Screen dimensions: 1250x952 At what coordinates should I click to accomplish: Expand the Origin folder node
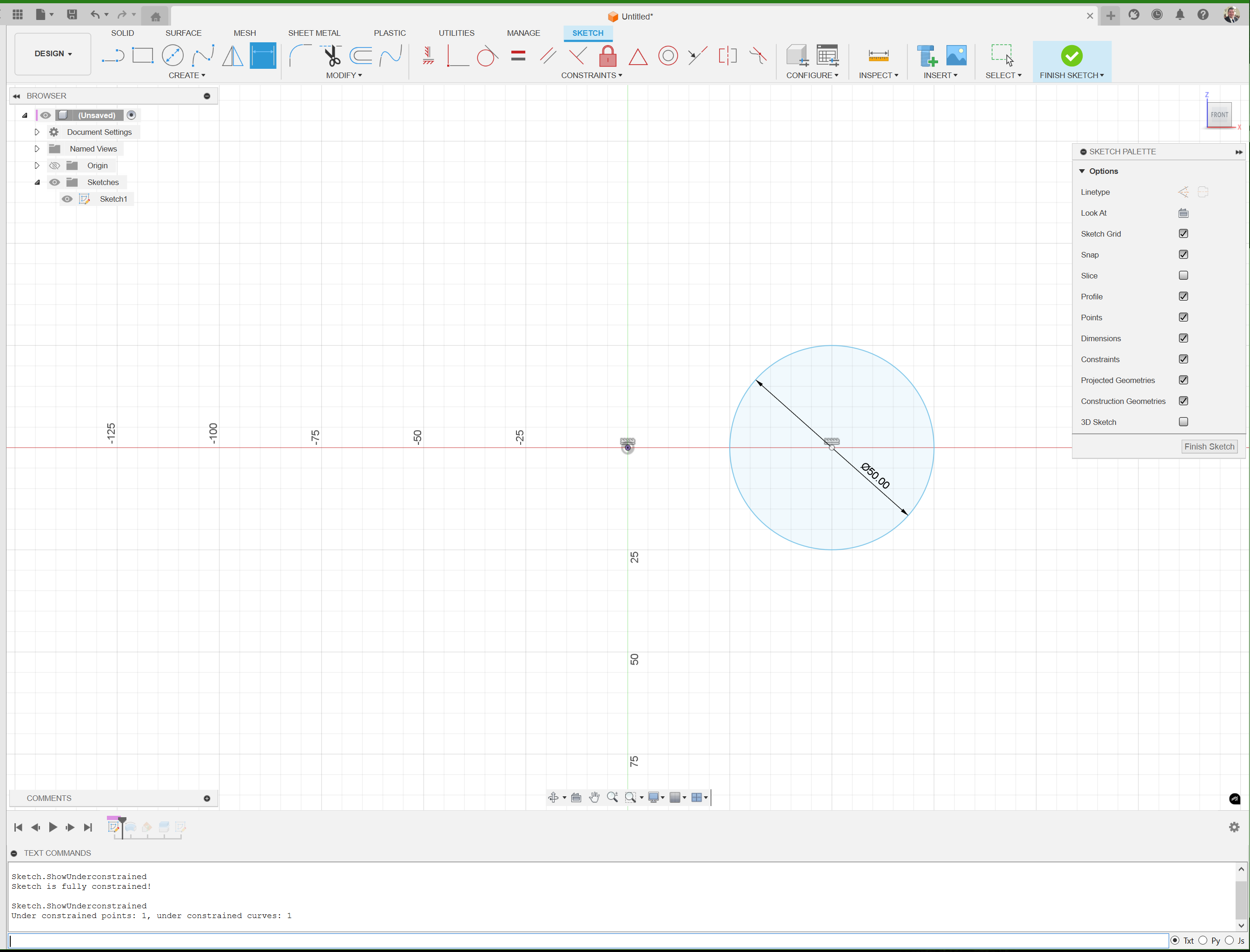click(37, 165)
